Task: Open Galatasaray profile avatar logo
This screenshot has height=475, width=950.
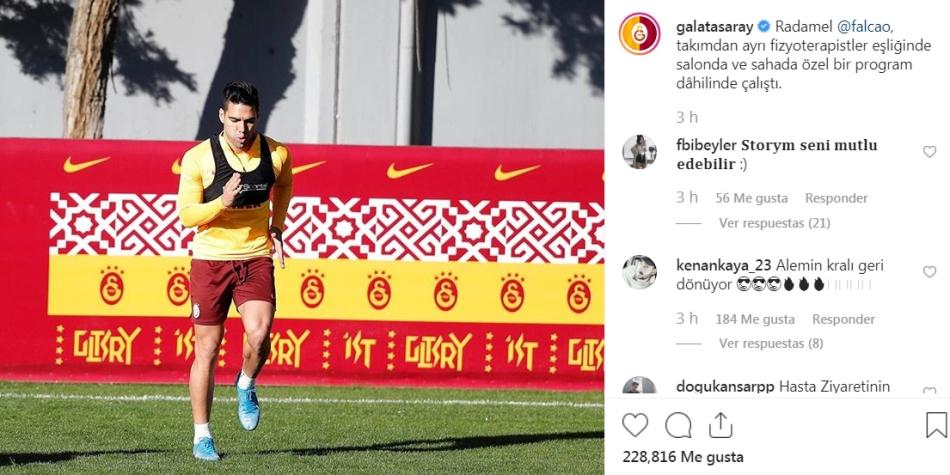Action: click(x=640, y=34)
